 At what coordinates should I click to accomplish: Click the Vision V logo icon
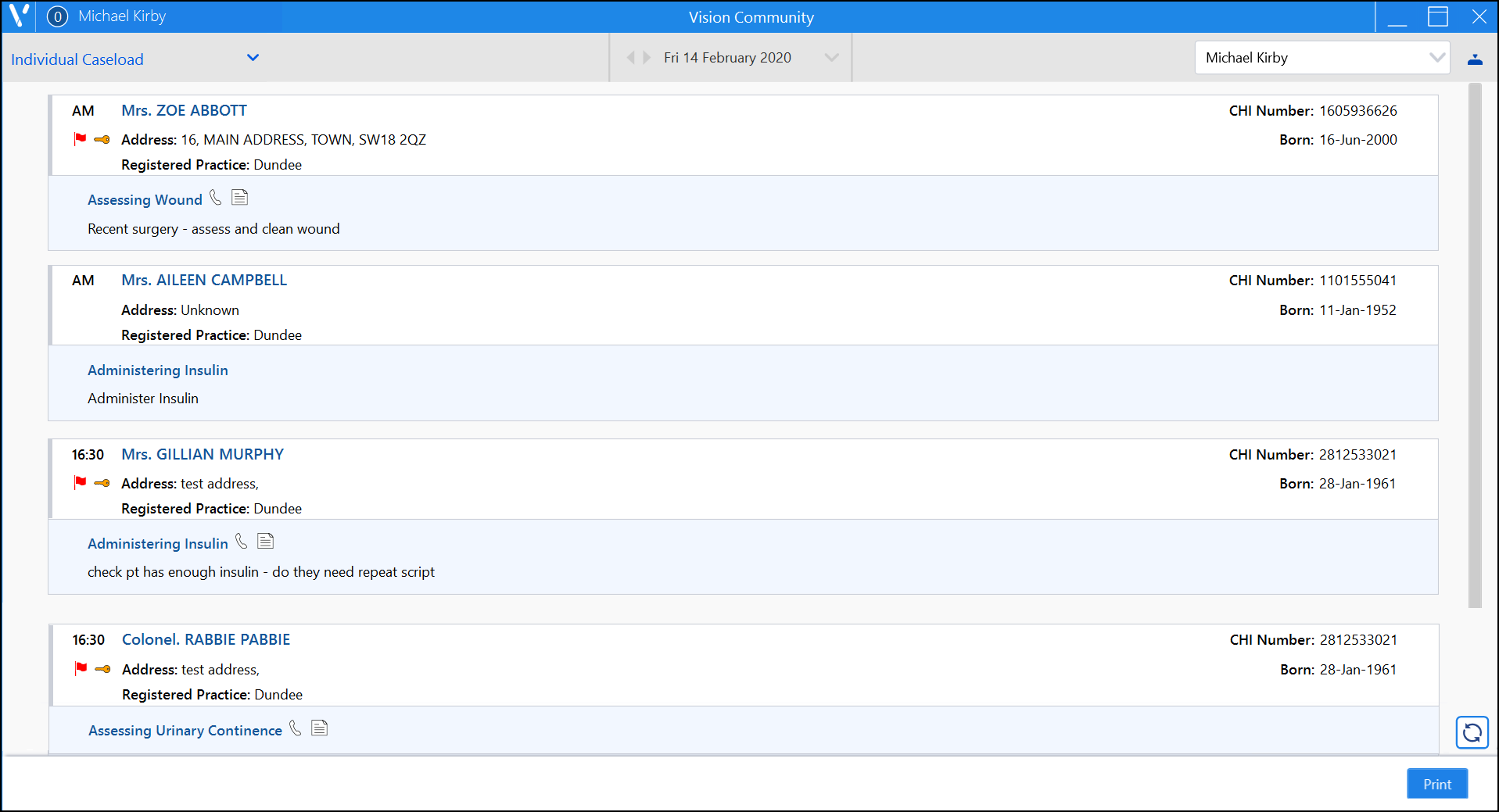(x=19, y=16)
